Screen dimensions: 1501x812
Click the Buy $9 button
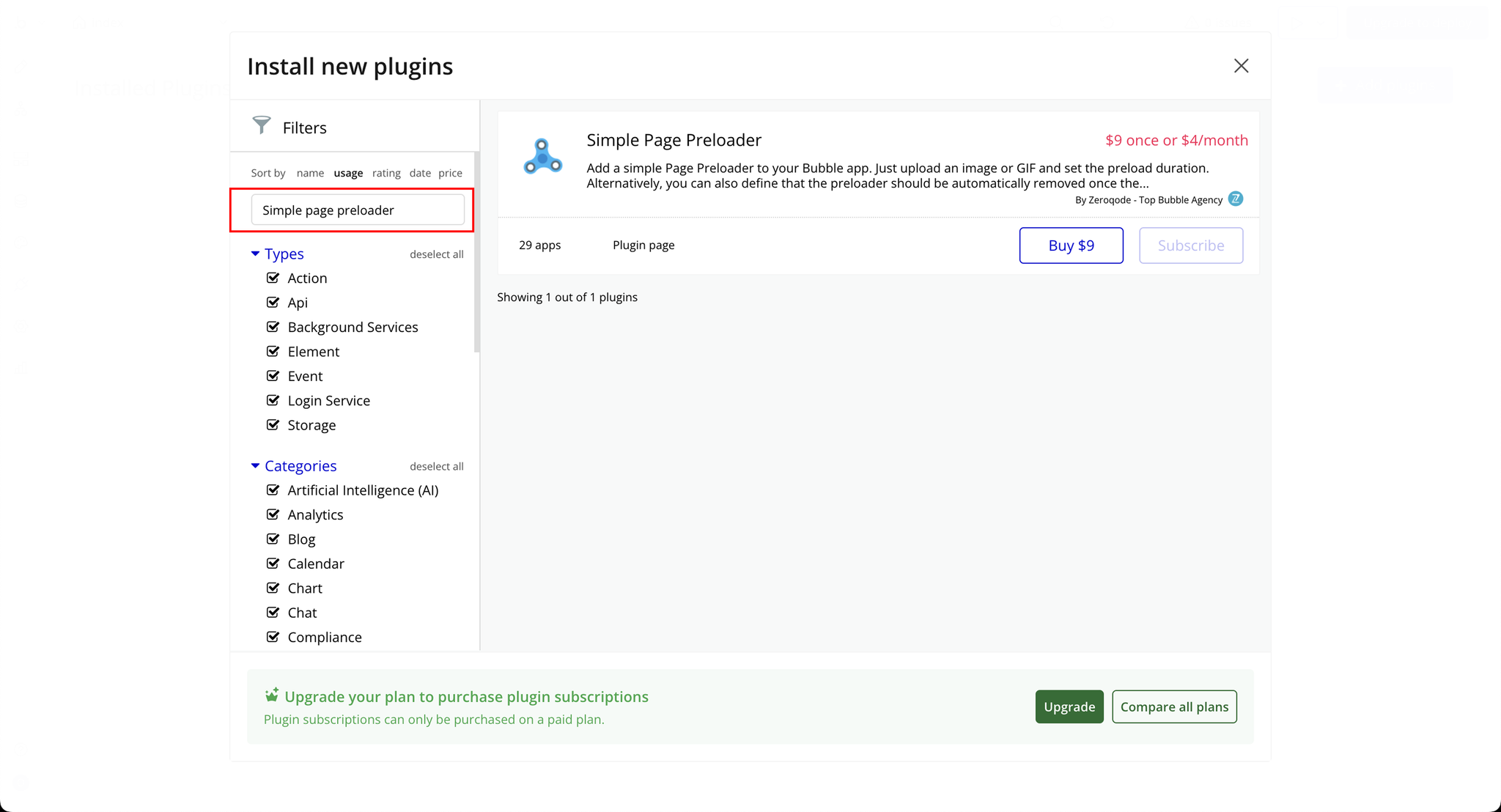tap(1071, 246)
